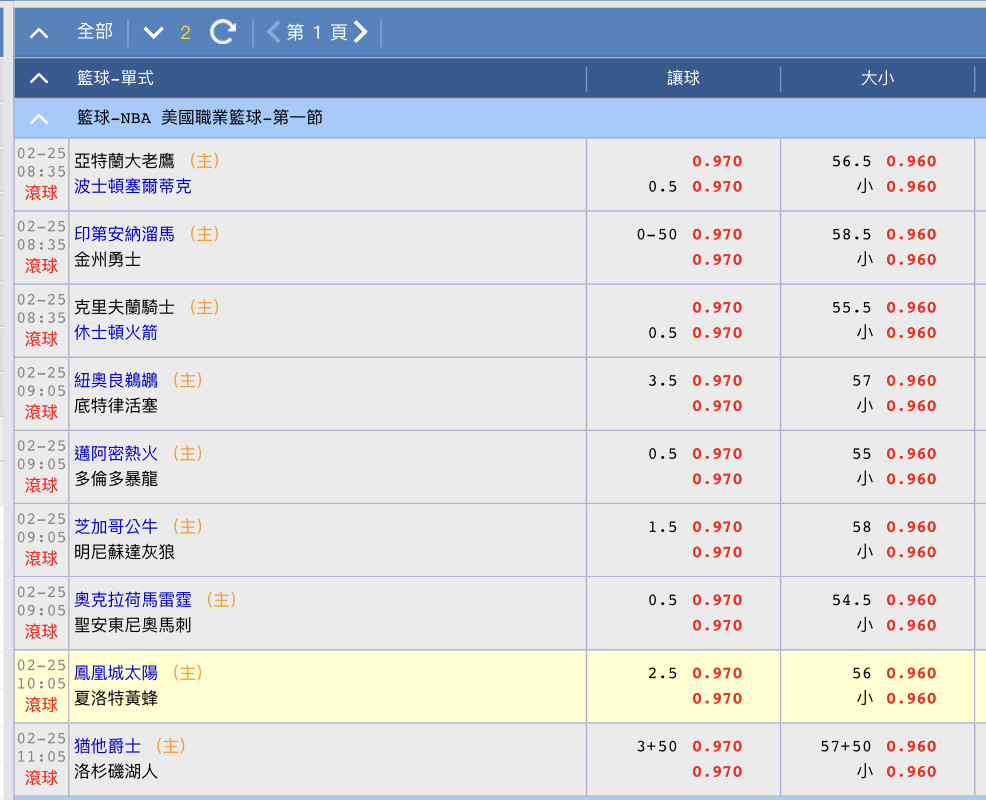Pick 亞特蘭大老鷹 handicap odds 0.970
986x800 pixels.
tap(717, 162)
